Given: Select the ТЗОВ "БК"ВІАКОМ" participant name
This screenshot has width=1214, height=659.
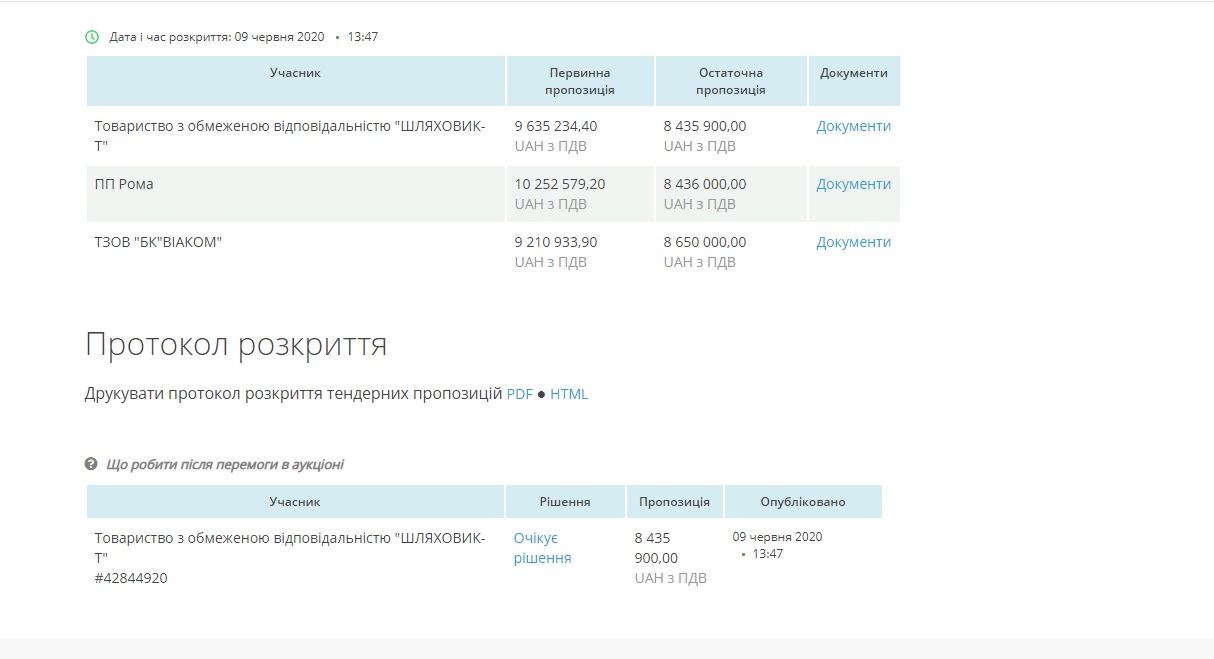Looking at the screenshot, I should (158, 242).
